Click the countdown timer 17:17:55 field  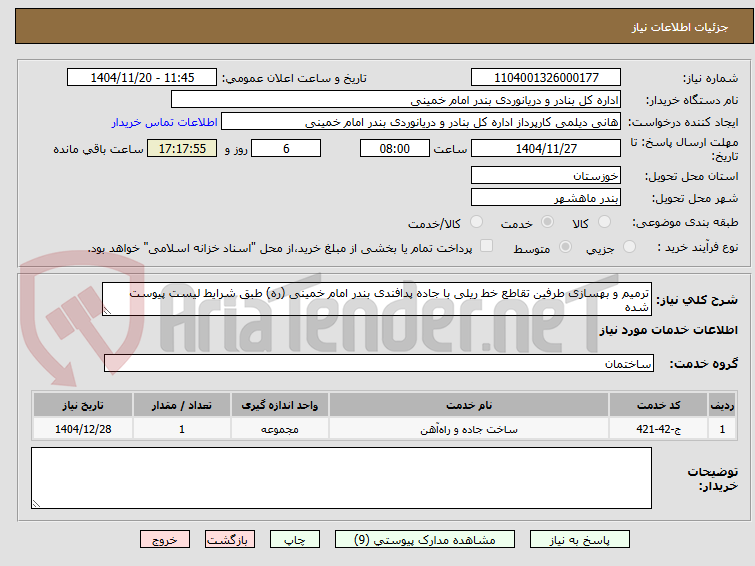[x=182, y=148]
